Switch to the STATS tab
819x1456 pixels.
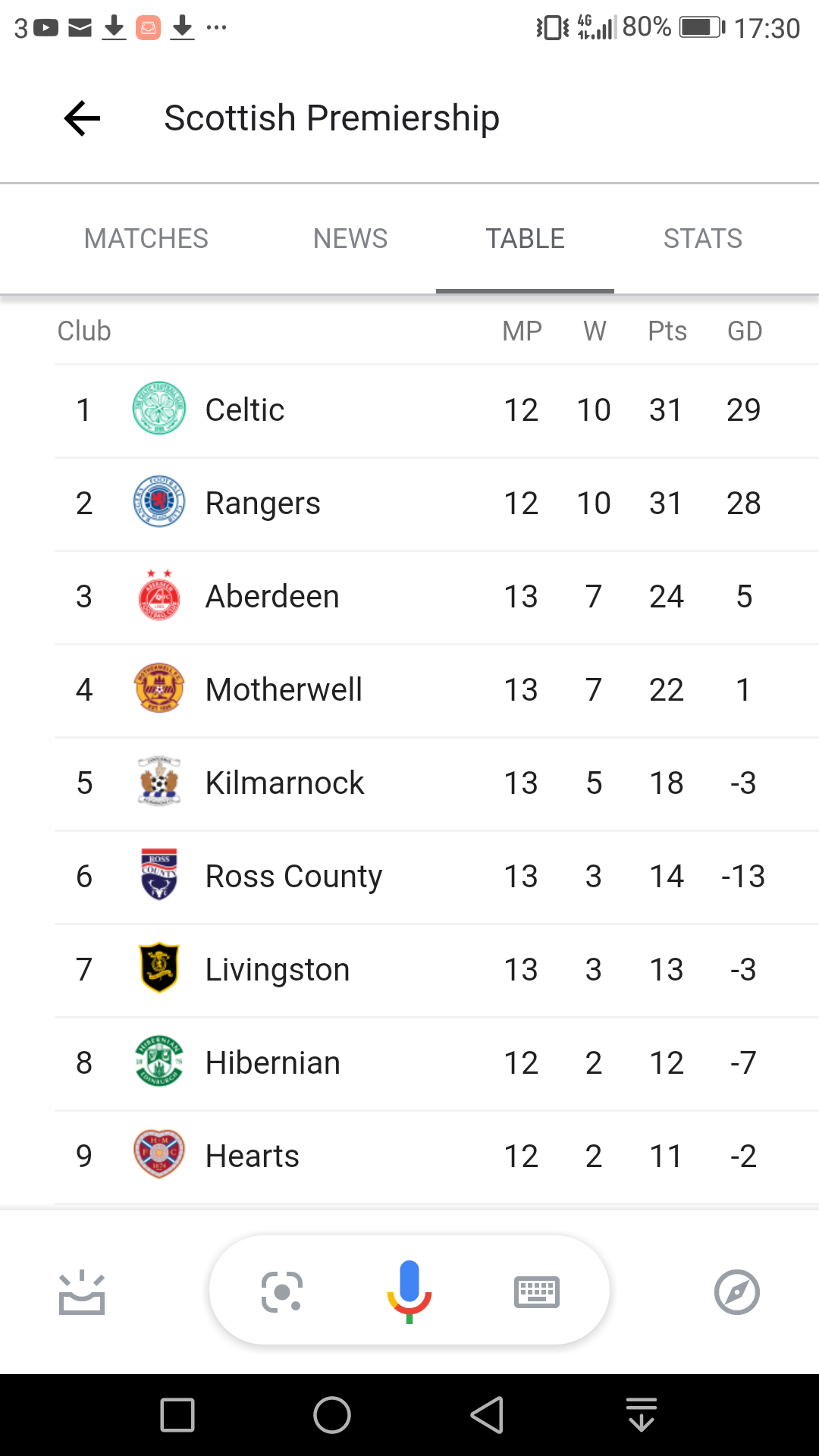703,239
